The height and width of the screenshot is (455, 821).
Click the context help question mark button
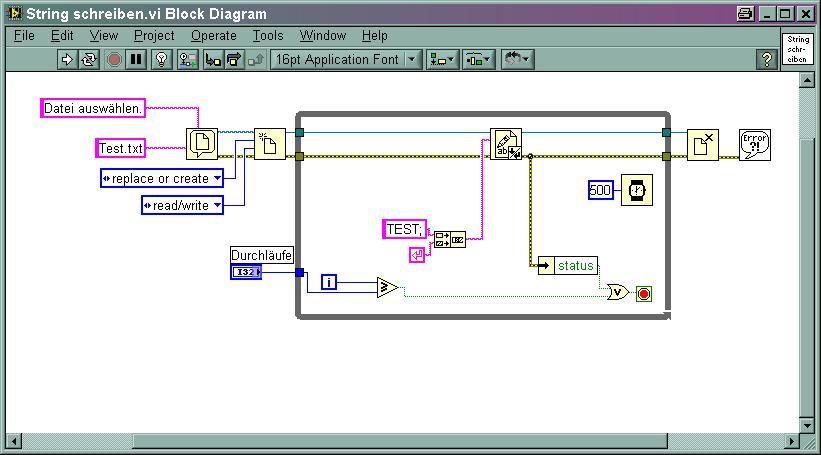coord(767,60)
